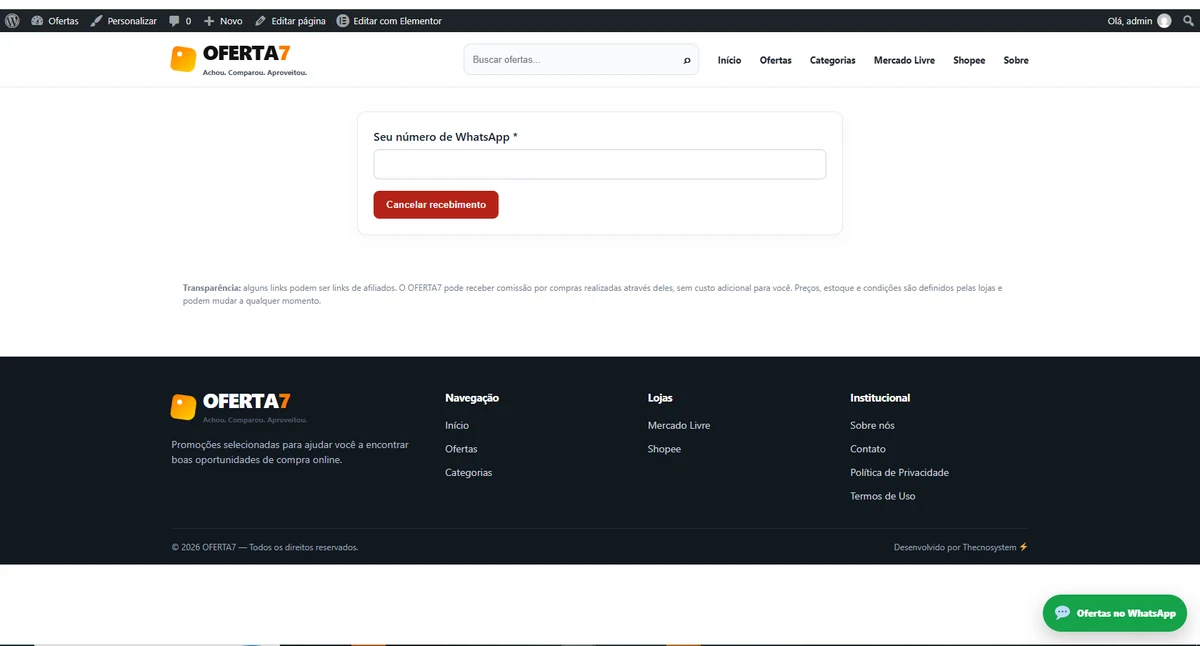Open the floating Ofertas no WhatsApp button
Screen dimensions: 1200x646
tap(1115, 613)
